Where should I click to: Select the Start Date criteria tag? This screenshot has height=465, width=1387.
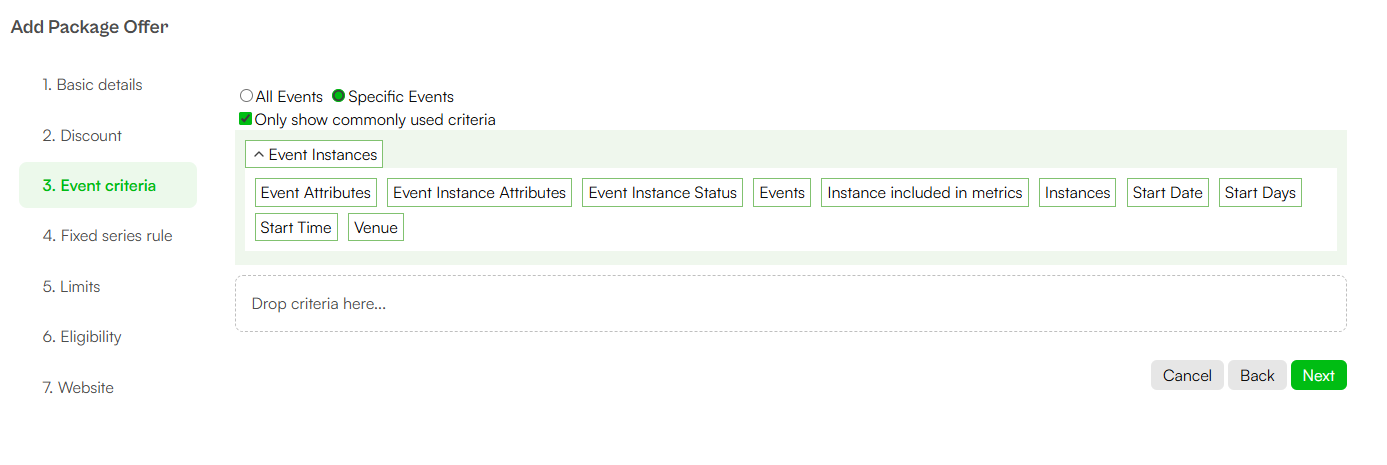click(1168, 192)
